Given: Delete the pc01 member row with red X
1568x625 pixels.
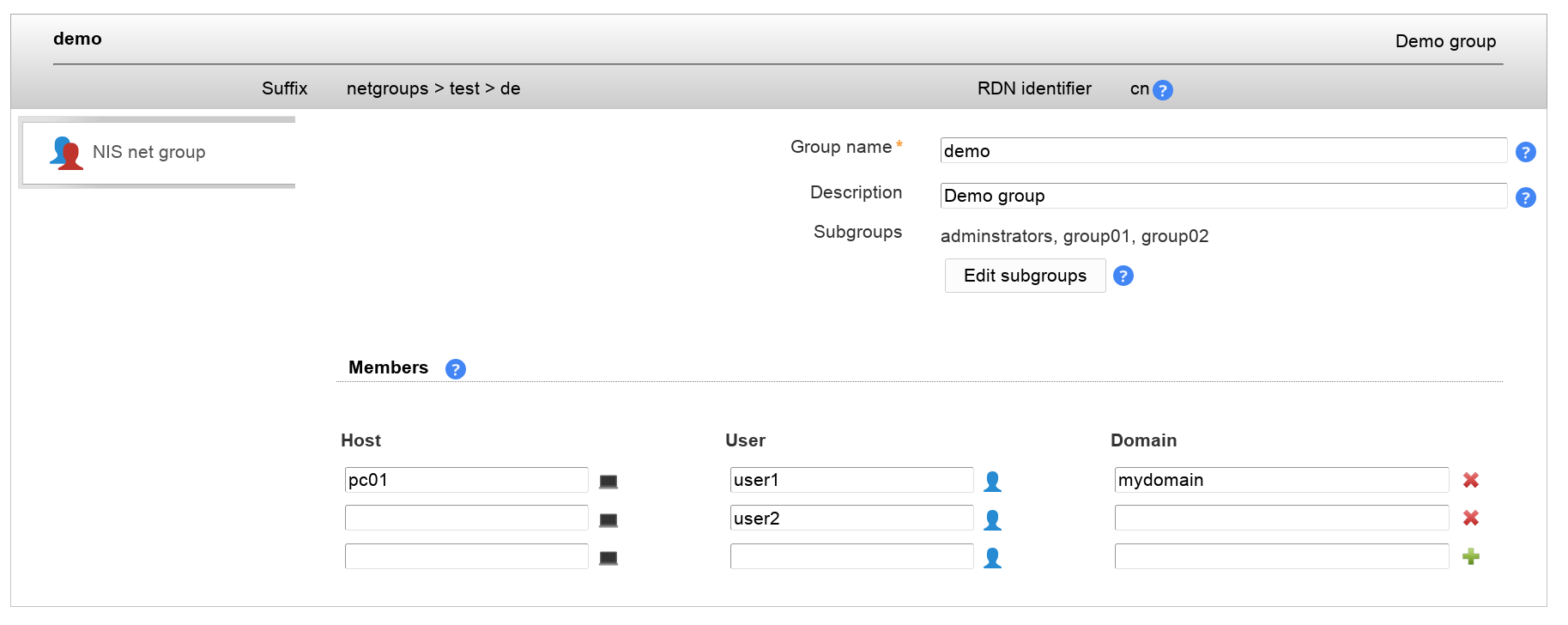Looking at the screenshot, I should click(x=1470, y=480).
